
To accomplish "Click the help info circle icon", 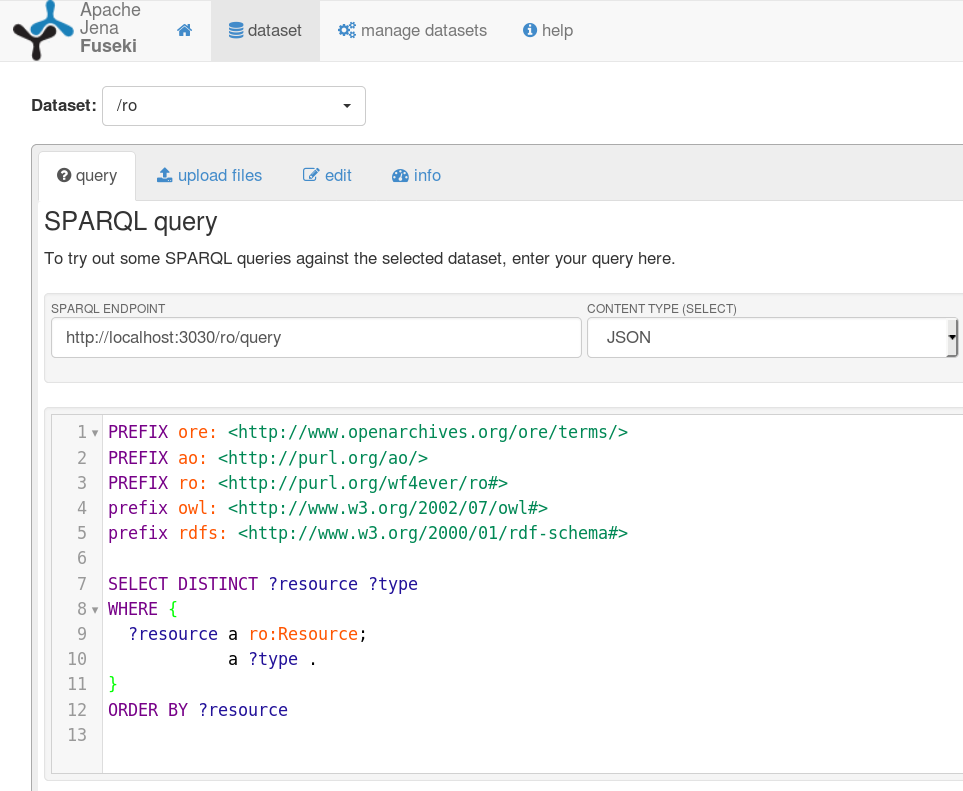I will click(x=529, y=30).
